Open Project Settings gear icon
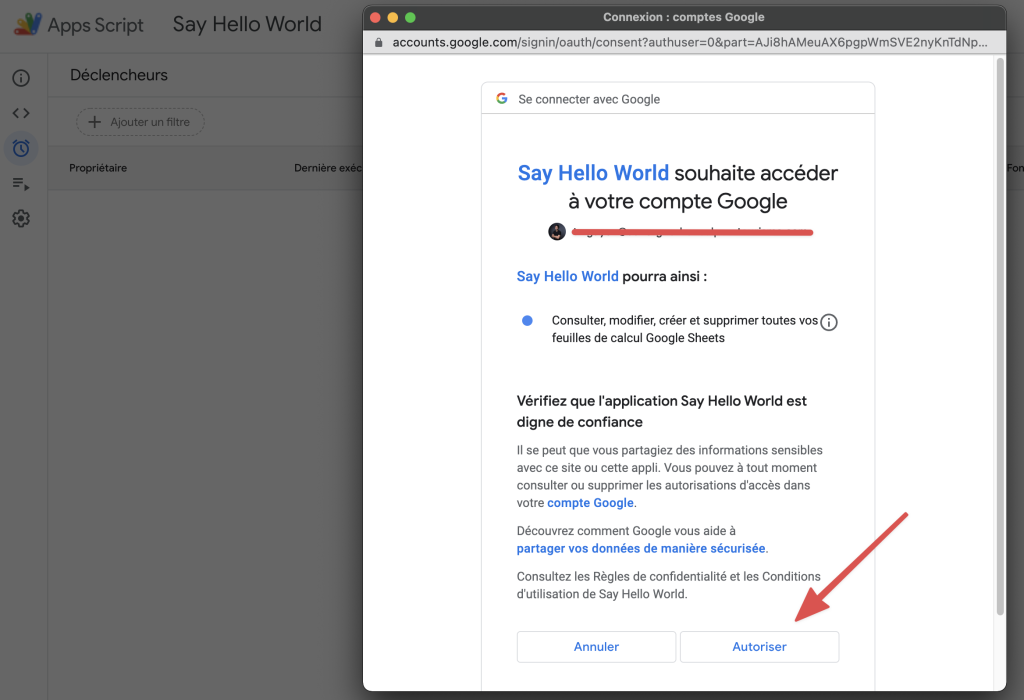The height and width of the screenshot is (700, 1024). 21,218
